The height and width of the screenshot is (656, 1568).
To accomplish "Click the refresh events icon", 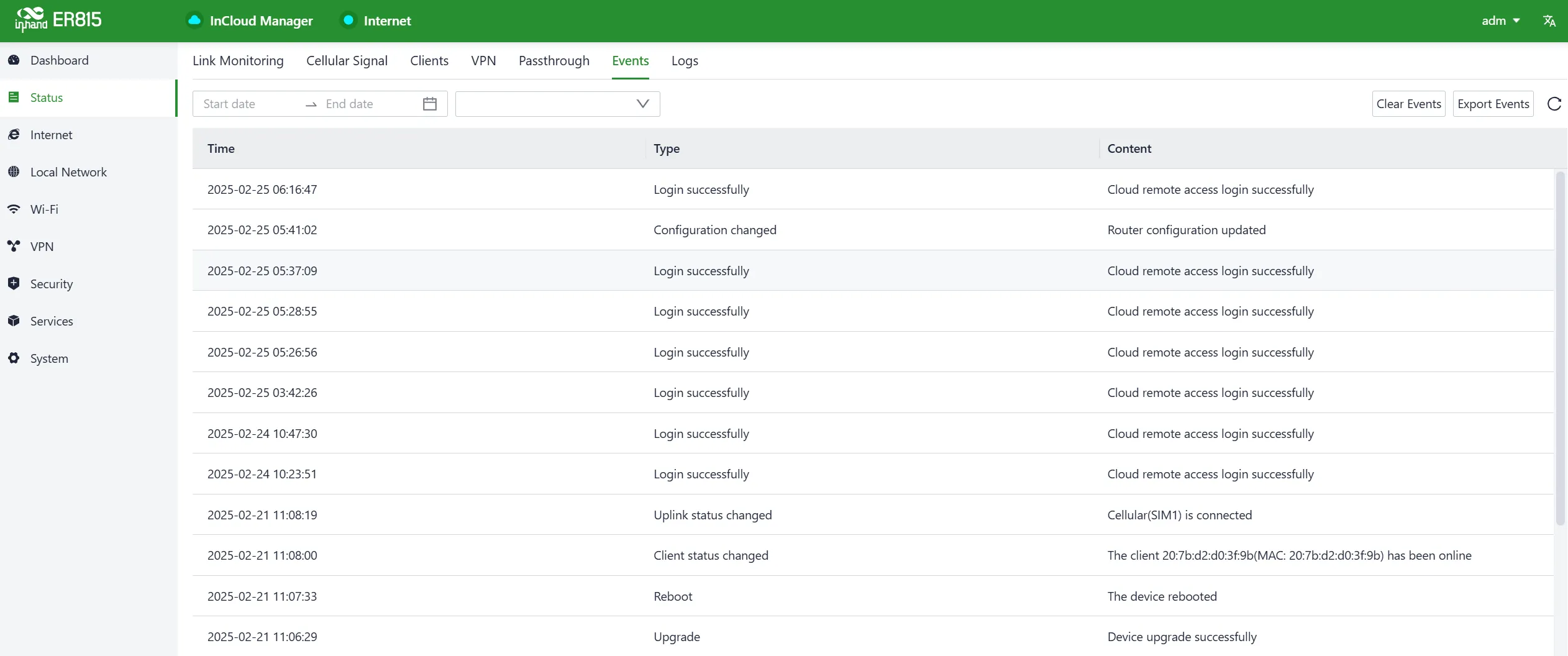I will [x=1554, y=104].
